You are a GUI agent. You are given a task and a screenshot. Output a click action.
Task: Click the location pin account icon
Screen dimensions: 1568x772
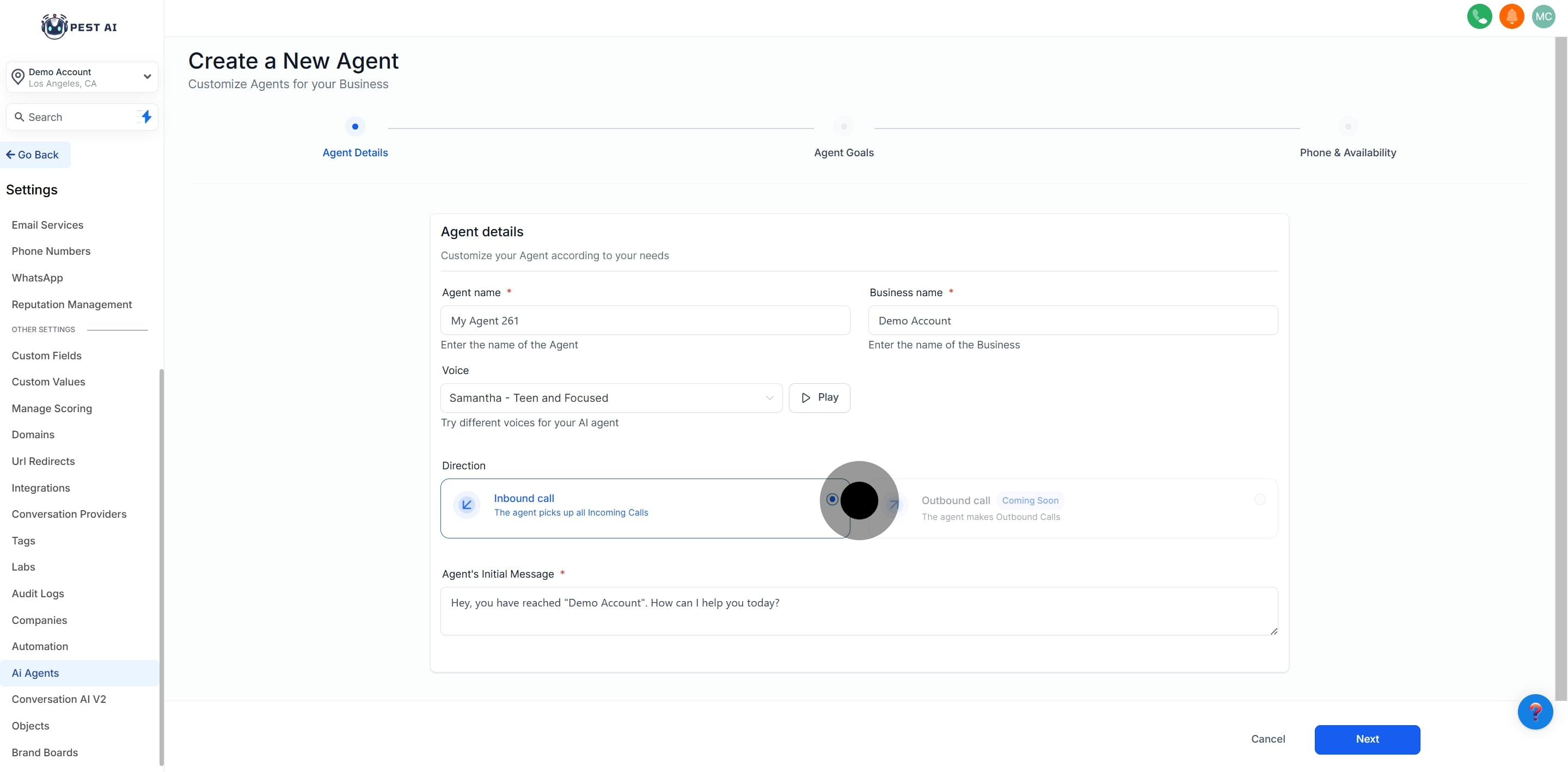pyautogui.click(x=19, y=77)
